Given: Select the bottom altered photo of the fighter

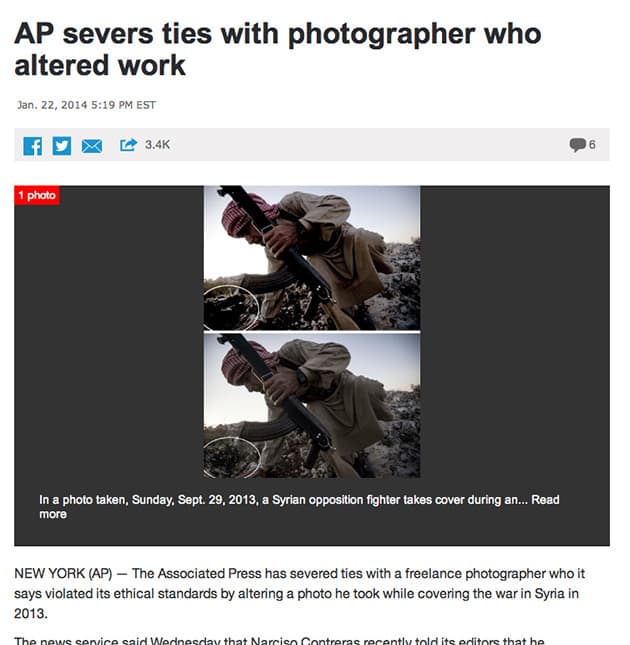Looking at the screenshot, I should point(312,406).
